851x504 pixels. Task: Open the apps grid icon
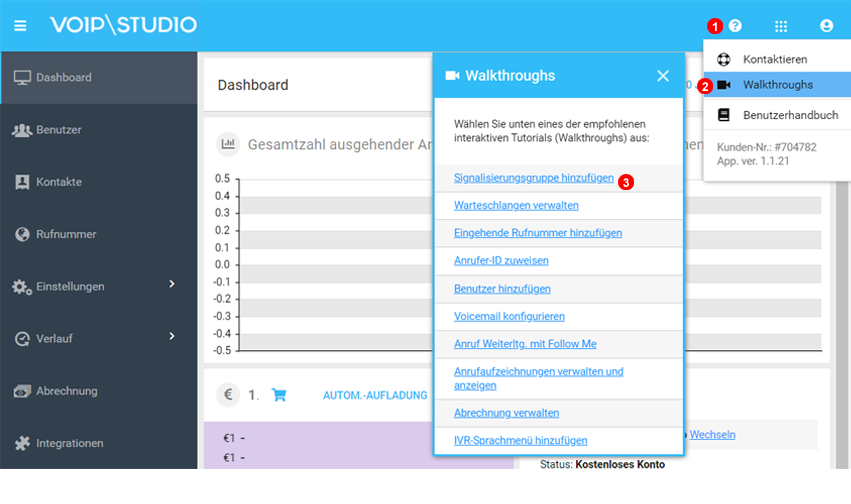coord(781,26)
